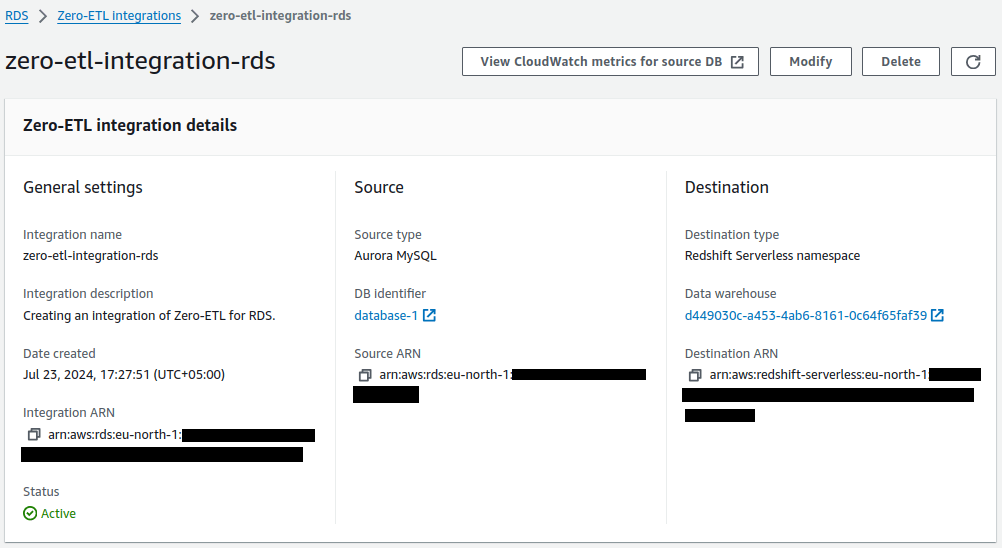
Task: Copy the Source ARN using copy icon
Action: [364, 375]
